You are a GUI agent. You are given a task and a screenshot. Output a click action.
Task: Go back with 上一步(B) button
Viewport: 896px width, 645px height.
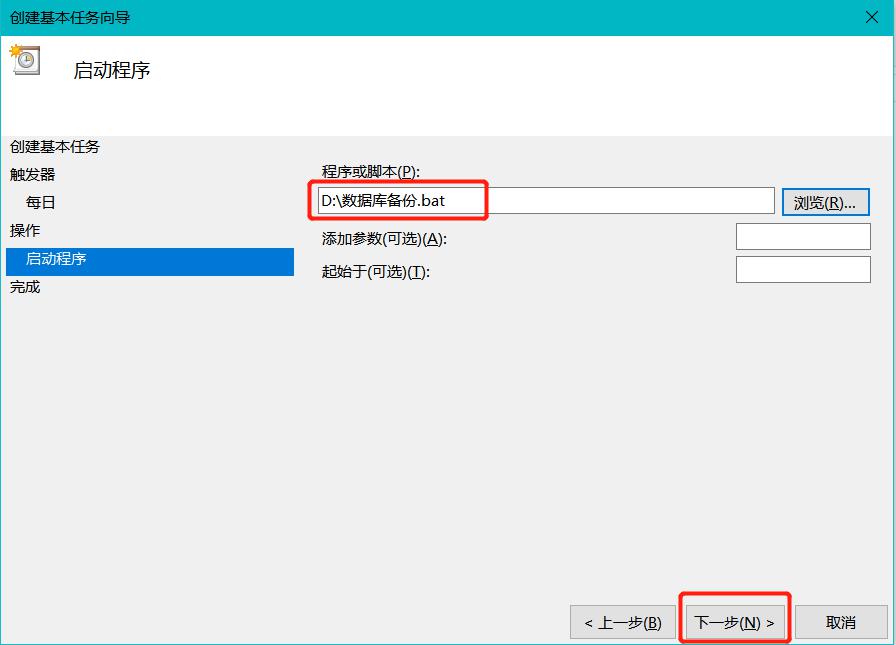[623, 622]
